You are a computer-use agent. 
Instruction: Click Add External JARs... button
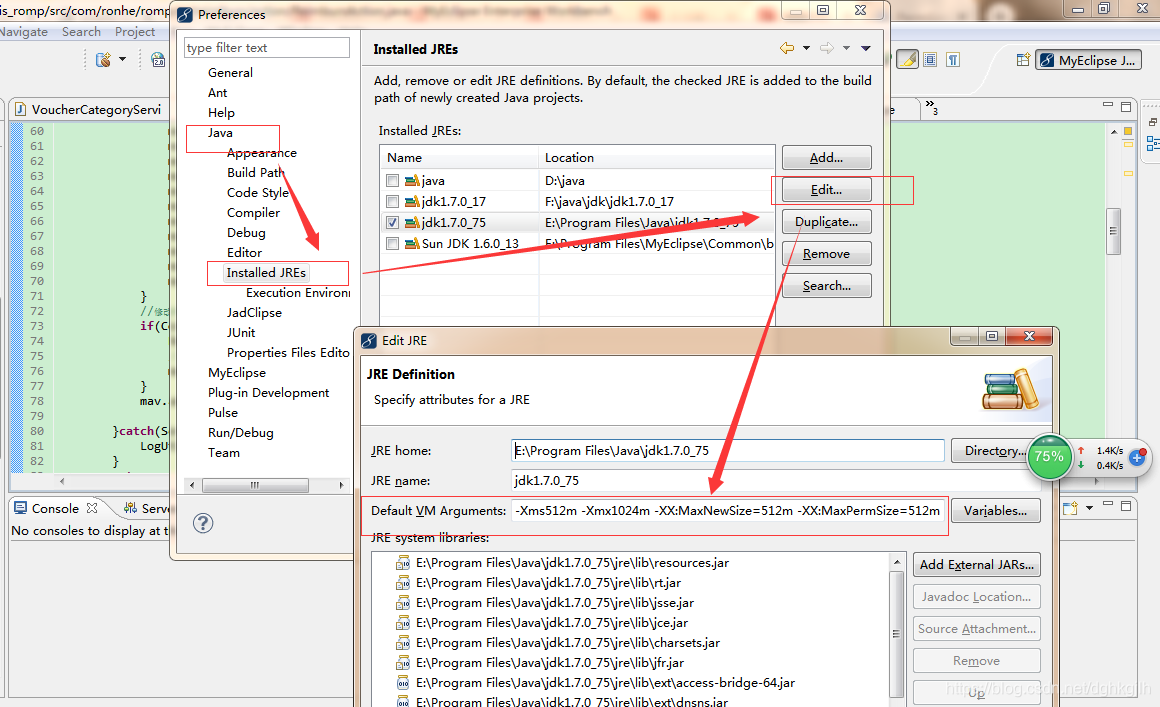[977, 564]
